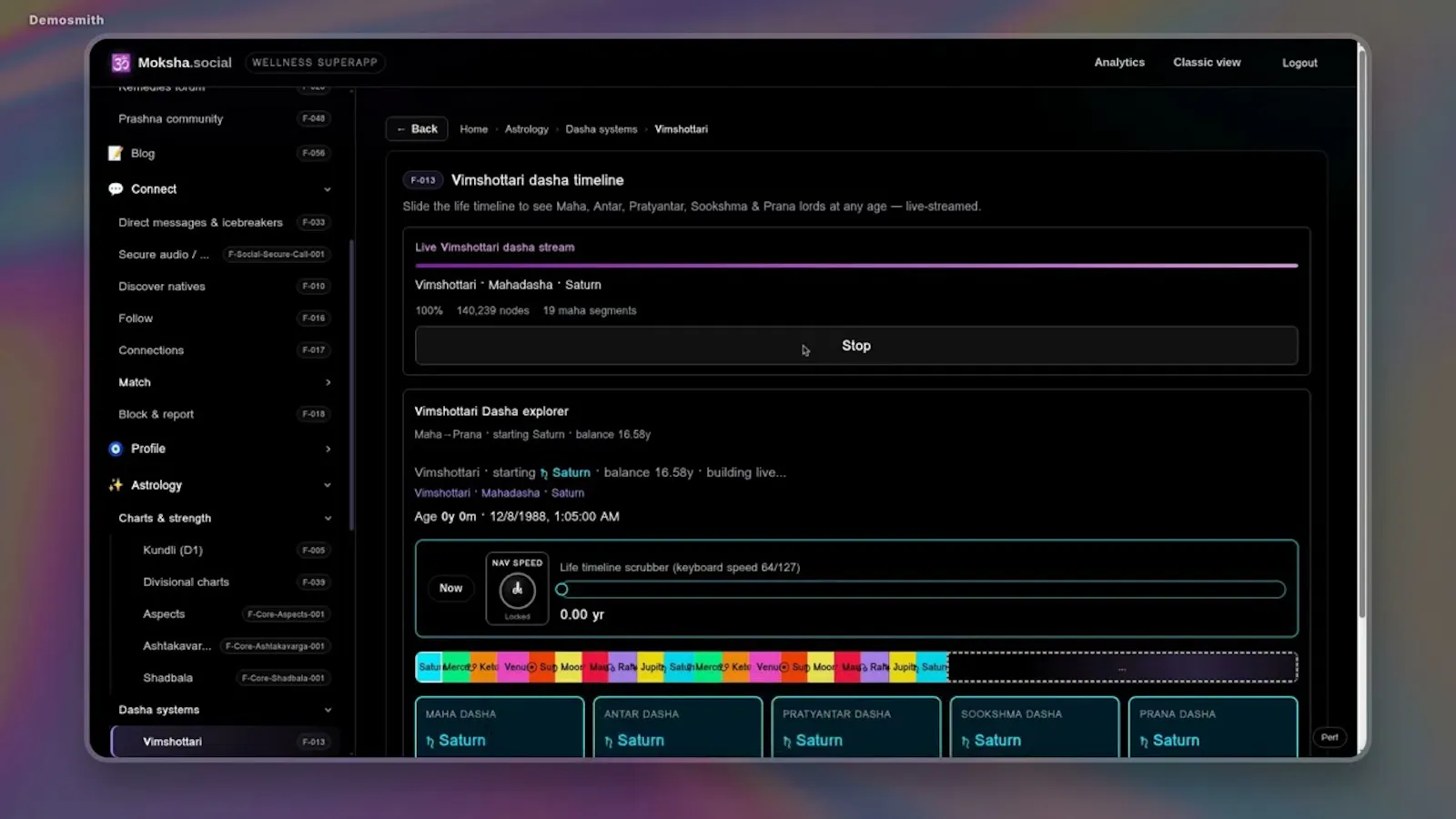Image resolution: width=1456 pixels, height=819 pixels.
Task: Collapse the Charts & strength chevron
Action: click(x=328, y=518)
